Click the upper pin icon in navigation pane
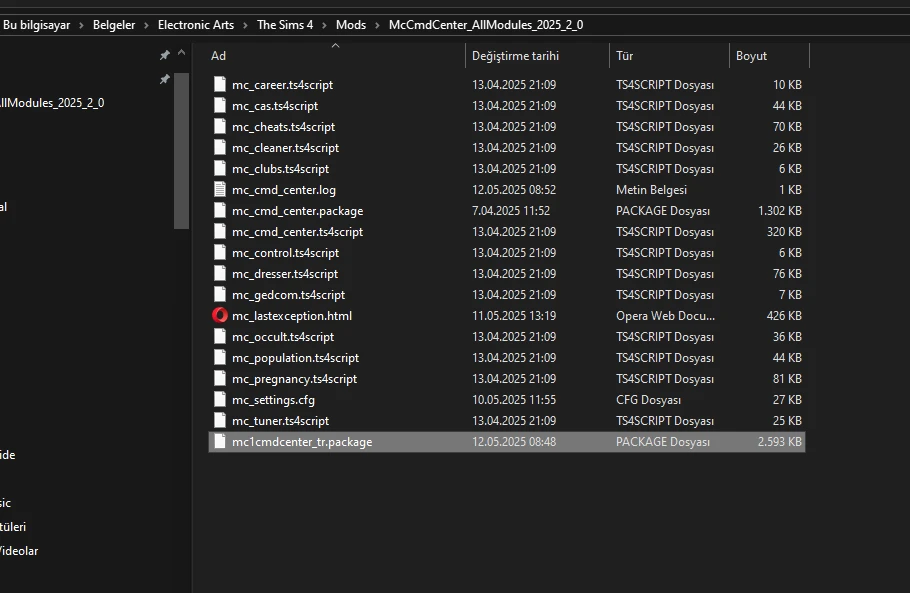 (x=165, y=55)
